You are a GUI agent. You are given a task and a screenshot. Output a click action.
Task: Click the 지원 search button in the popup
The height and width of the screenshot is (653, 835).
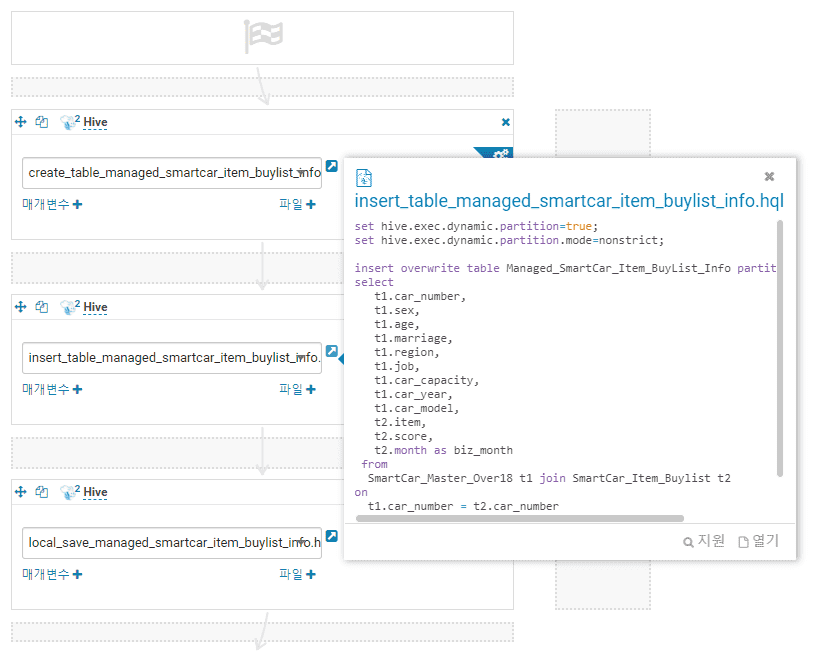pos(704,541)
